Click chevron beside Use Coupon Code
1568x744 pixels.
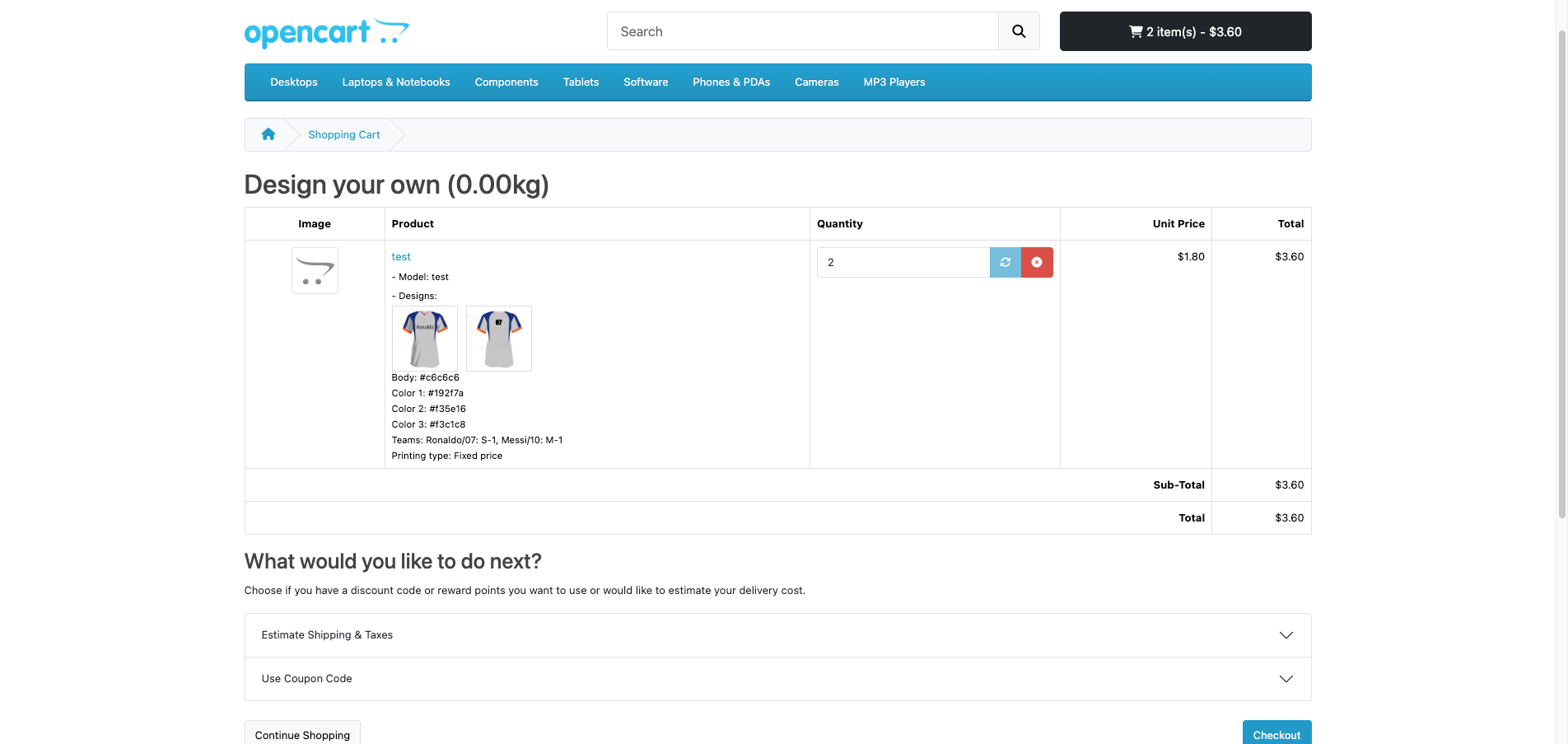(1286, 679)
